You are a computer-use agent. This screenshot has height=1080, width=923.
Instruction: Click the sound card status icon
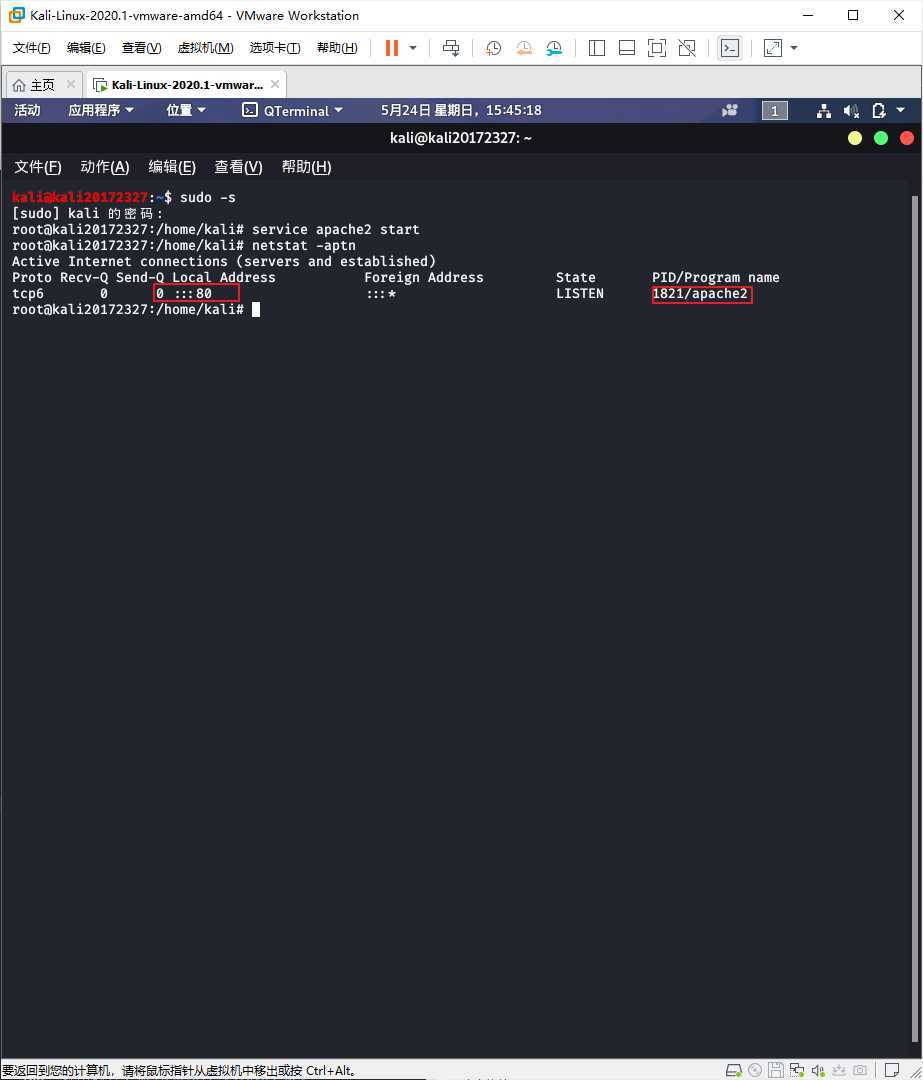(x=818, y=1070)
